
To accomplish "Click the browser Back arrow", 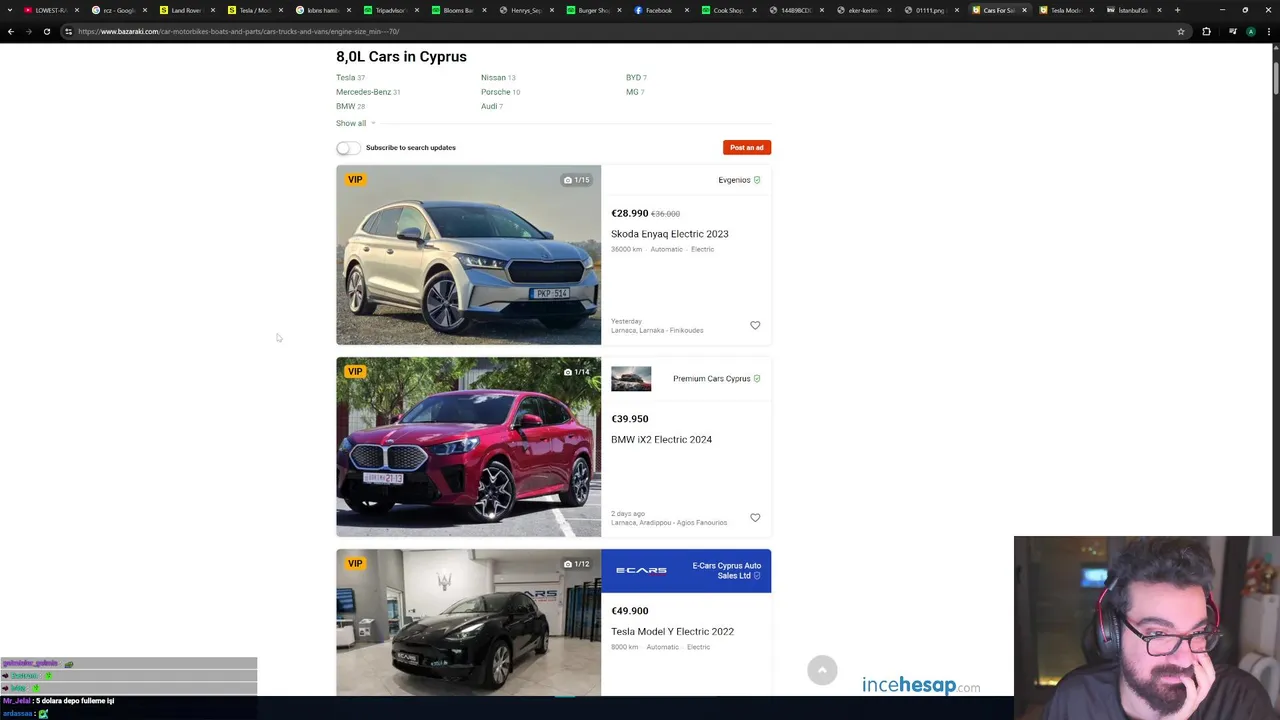I will (x=11, y=31).
